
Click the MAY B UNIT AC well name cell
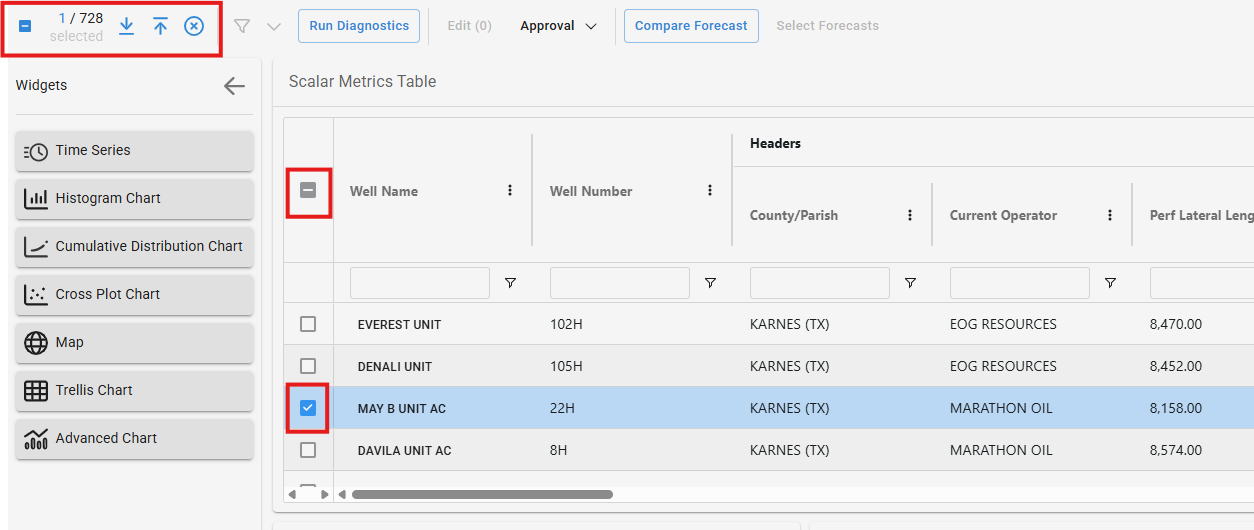coord(402,409)
